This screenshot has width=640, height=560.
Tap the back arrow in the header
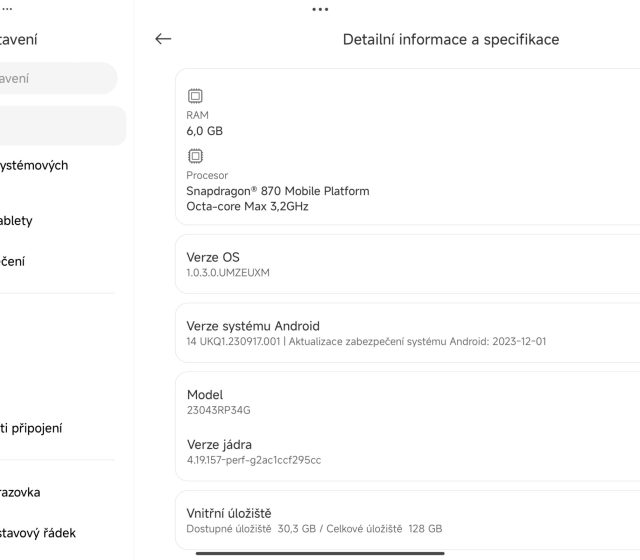click(x=163, y=39)
